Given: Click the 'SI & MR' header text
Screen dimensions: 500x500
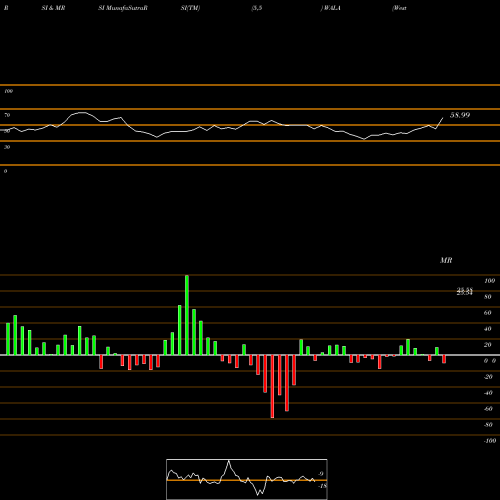Looking at the screenshot, I should point(53,8).
